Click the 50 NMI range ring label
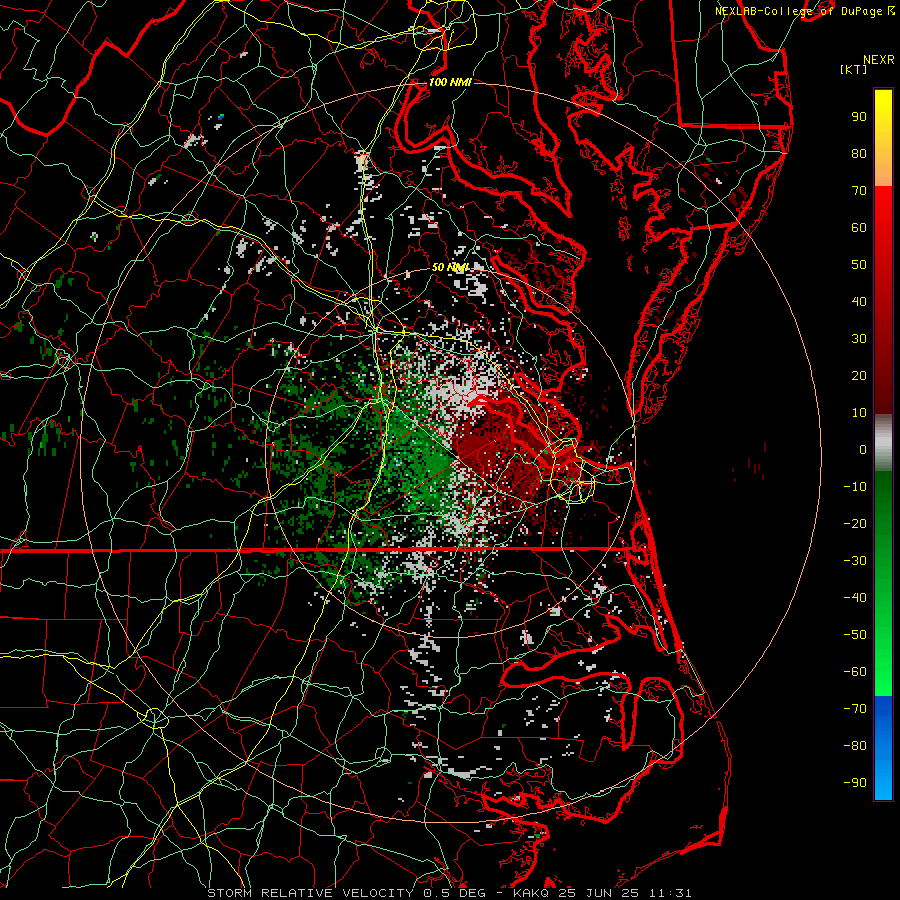Screen dimensions: 900x900 450,267
